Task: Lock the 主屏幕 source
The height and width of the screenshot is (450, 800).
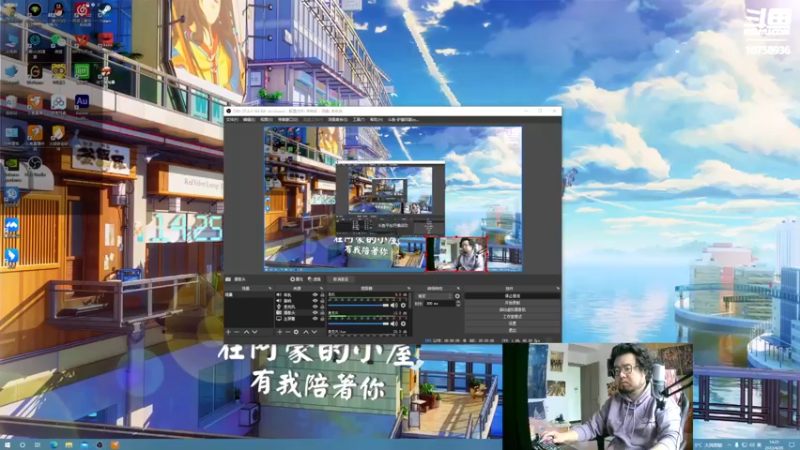Action: (x=322, y=319)
